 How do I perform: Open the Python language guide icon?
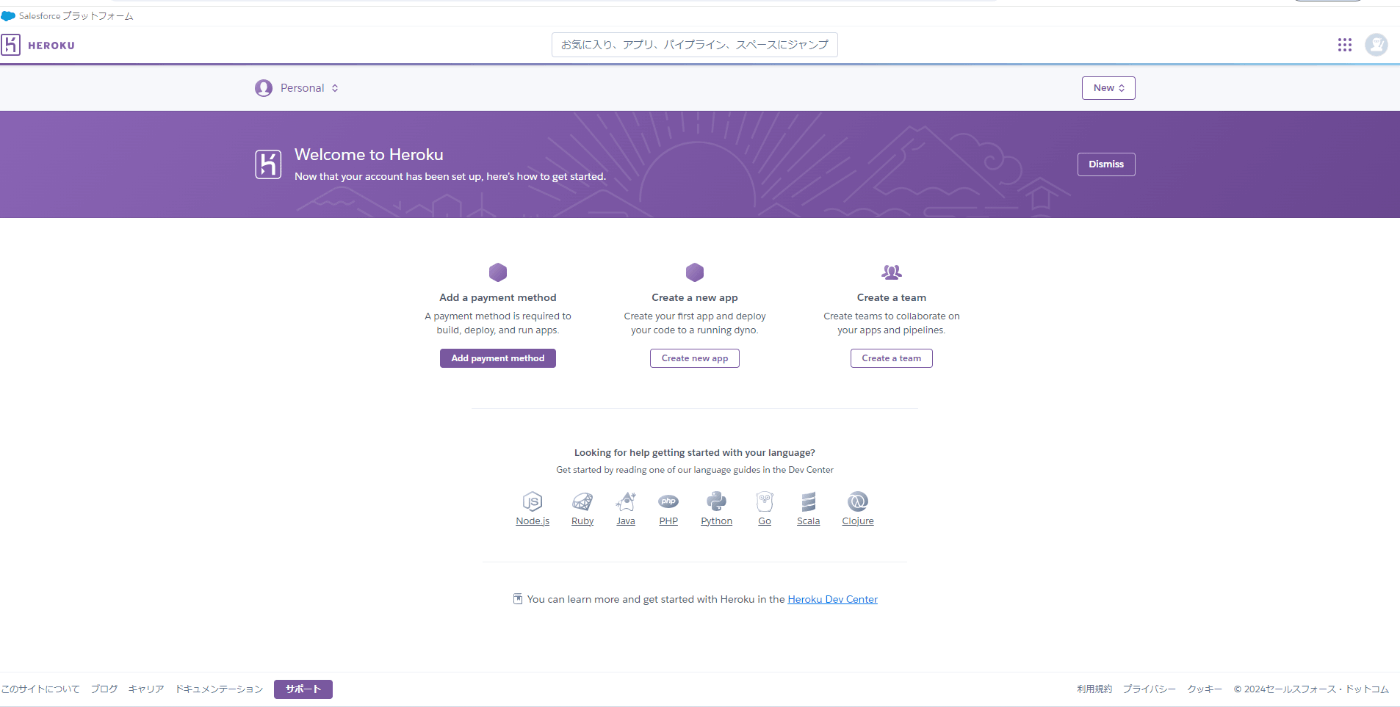pos(716,502)
